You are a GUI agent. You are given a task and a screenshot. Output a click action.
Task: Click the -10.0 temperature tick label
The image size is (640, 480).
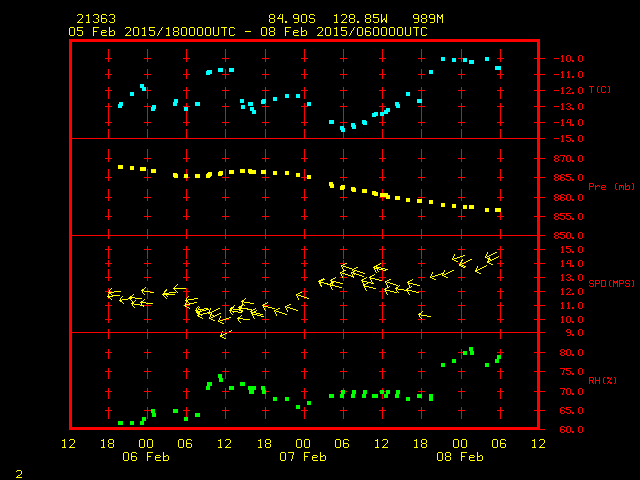click(568, 58)
